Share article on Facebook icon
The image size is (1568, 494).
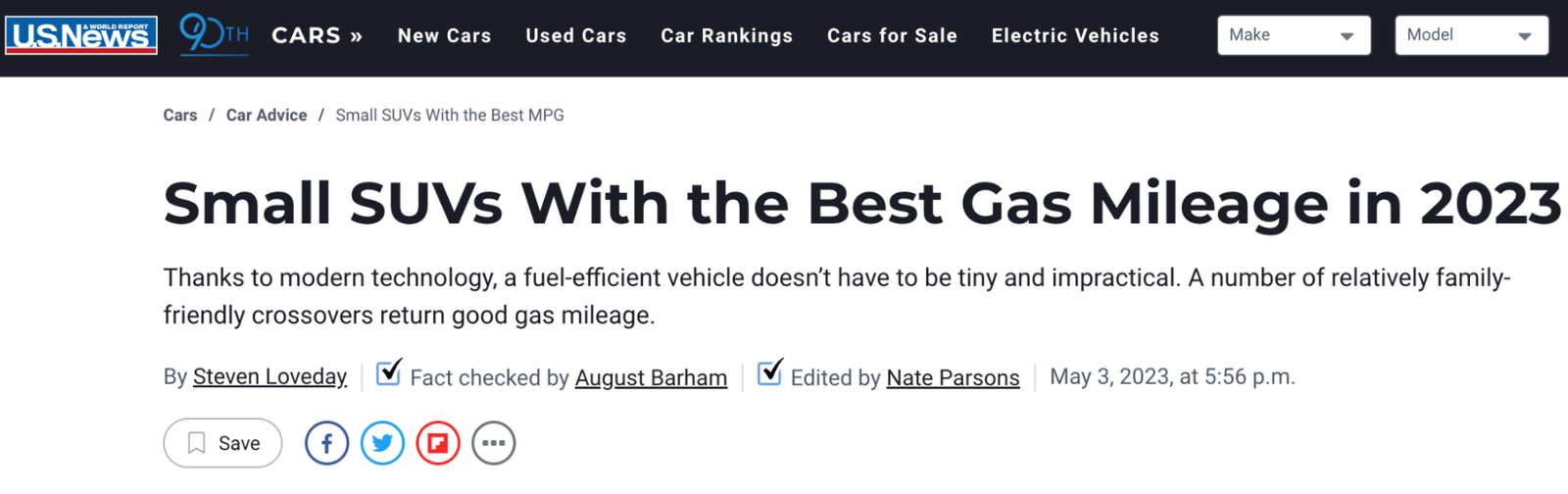coord(326,444)
